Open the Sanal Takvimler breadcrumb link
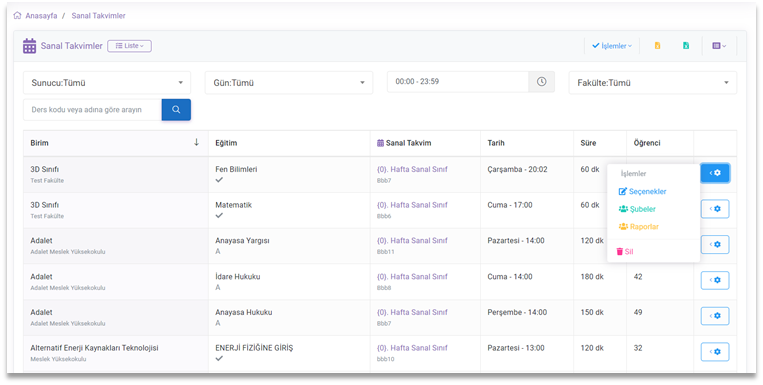The image size is (763, 385). (98, 16)
